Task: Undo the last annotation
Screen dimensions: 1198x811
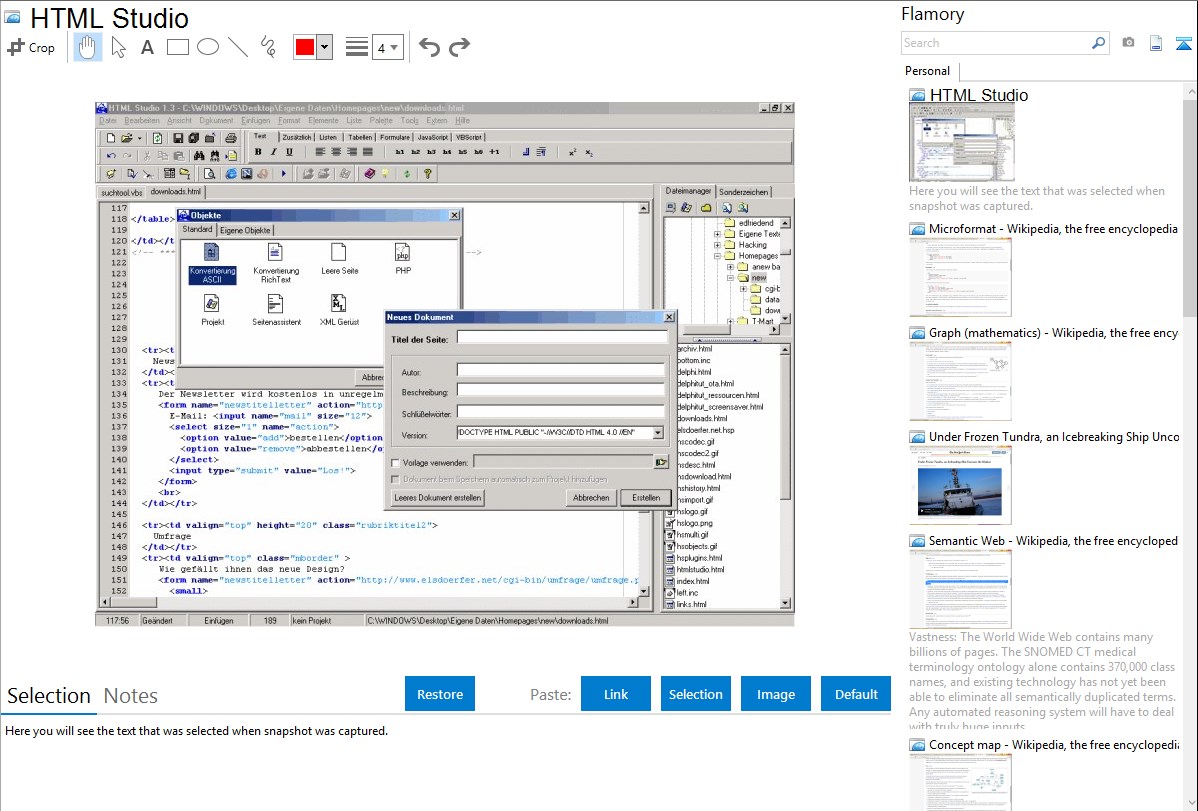Action: (429, 47)
